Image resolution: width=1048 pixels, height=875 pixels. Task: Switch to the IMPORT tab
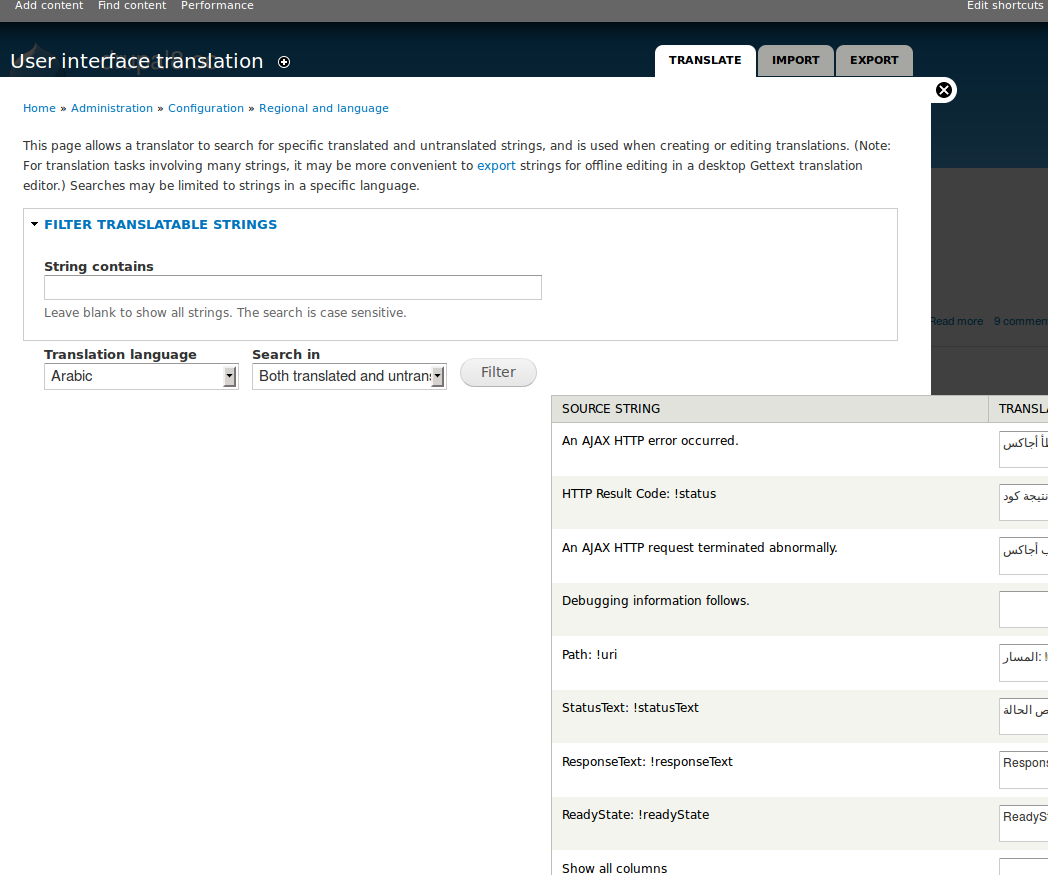(x=795, y=60)
